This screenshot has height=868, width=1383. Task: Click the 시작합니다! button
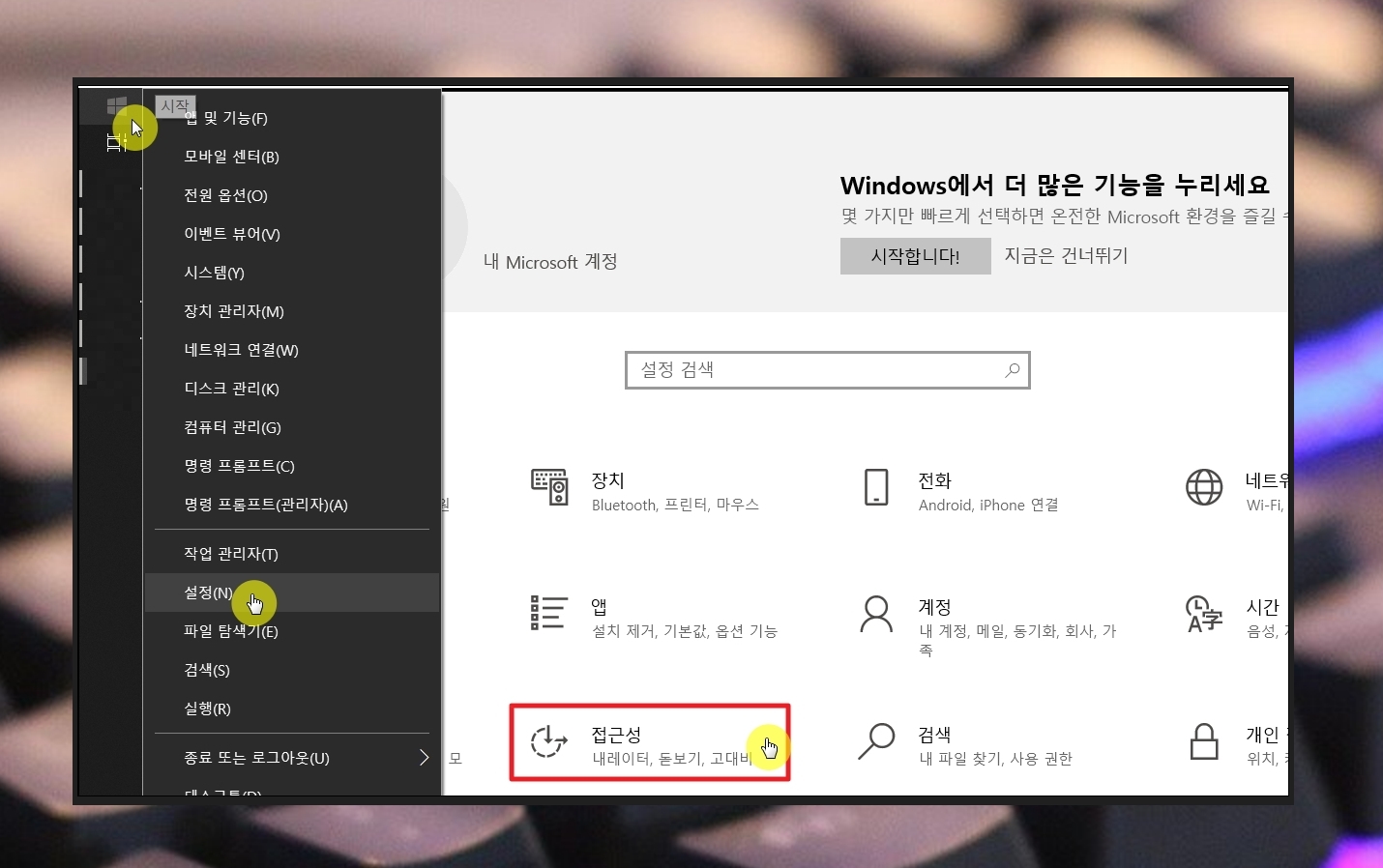(x=915, y=256)
